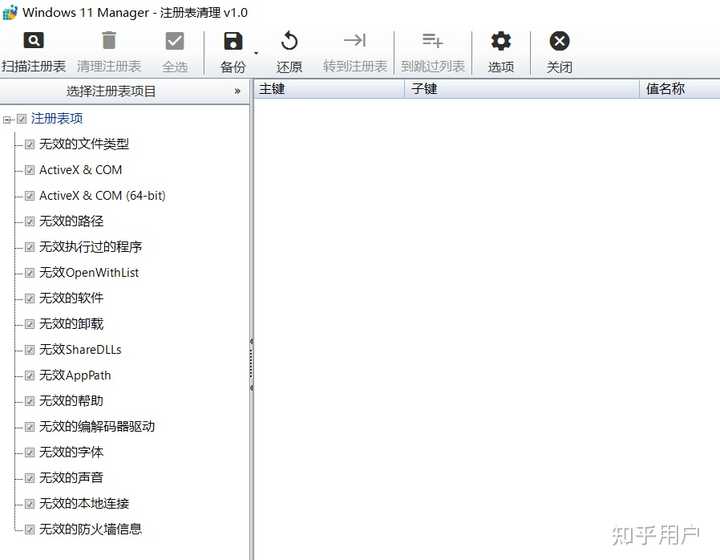Click the Restore (还原) circular arrow icon
This screenshot has height=560, width=720.
click(x=289, y=41)
